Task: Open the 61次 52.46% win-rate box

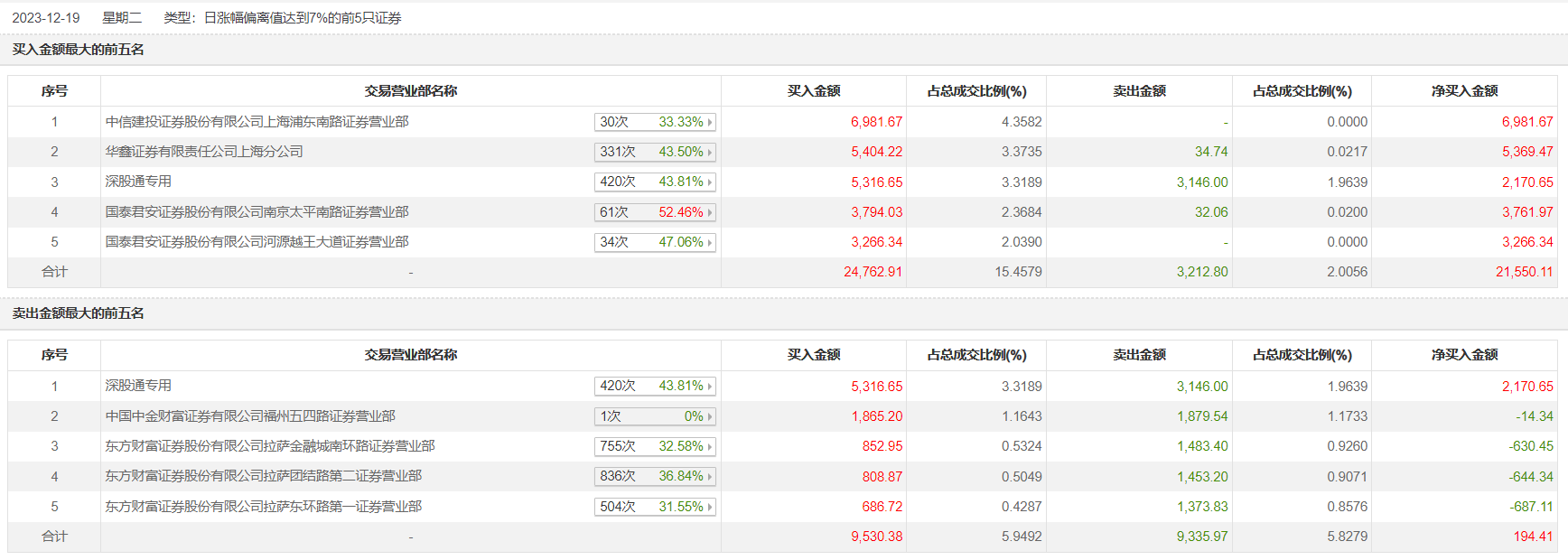Action: [655, 212]
